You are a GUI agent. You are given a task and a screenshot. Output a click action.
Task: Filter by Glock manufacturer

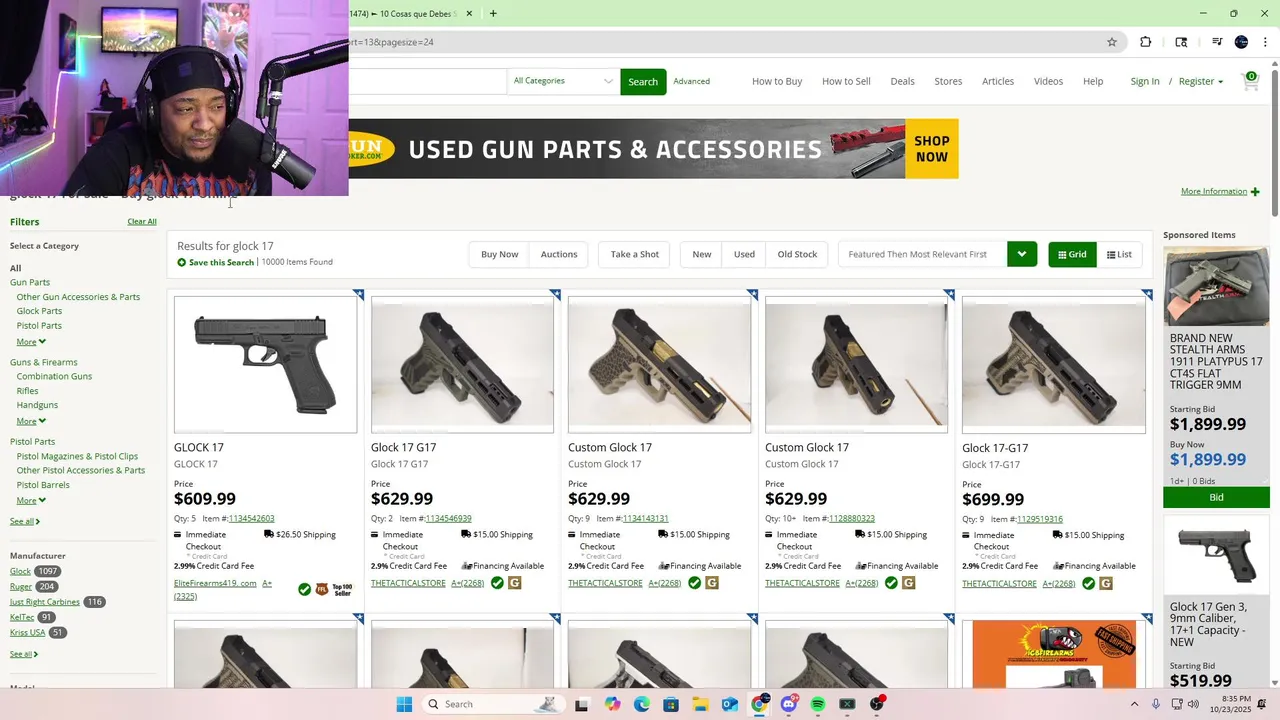(20, 571)
